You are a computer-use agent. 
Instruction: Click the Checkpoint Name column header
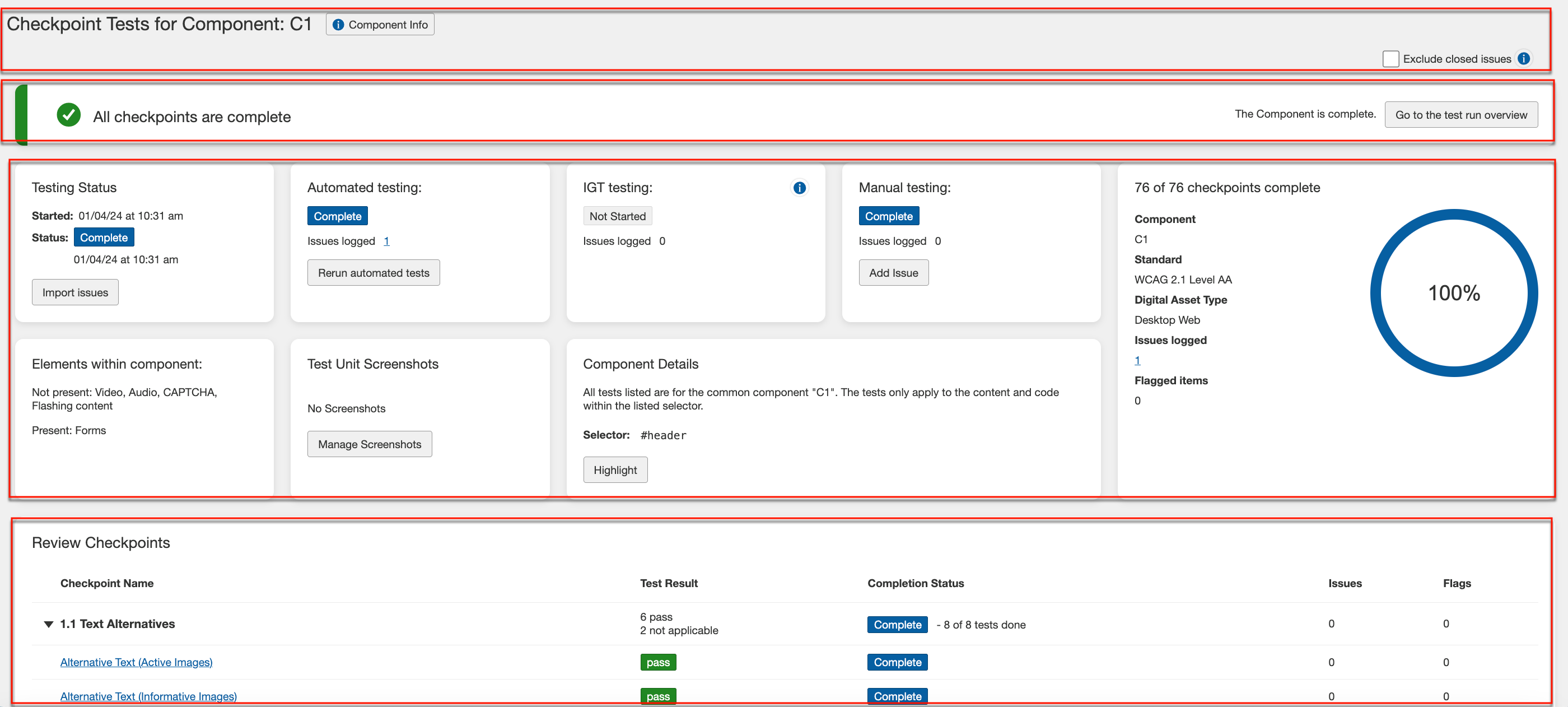[x=106, y=583]
